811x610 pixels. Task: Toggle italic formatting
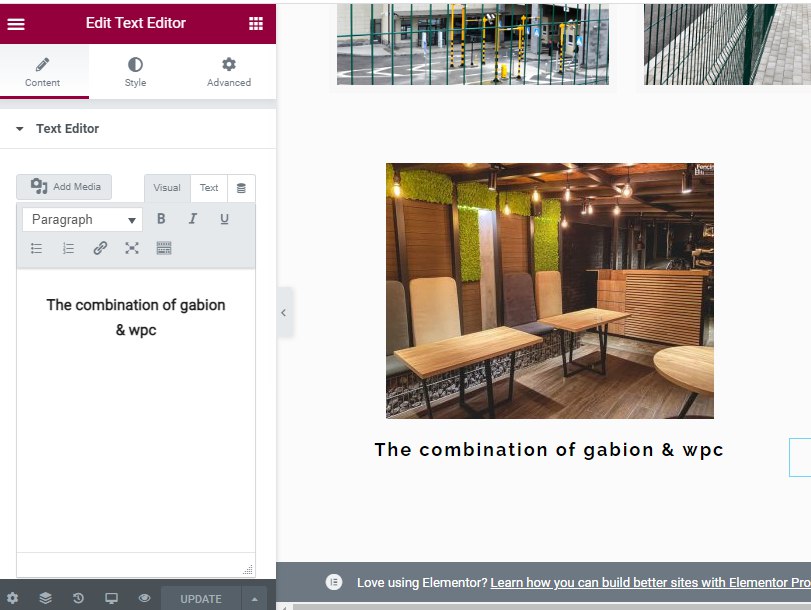[192, 219]
